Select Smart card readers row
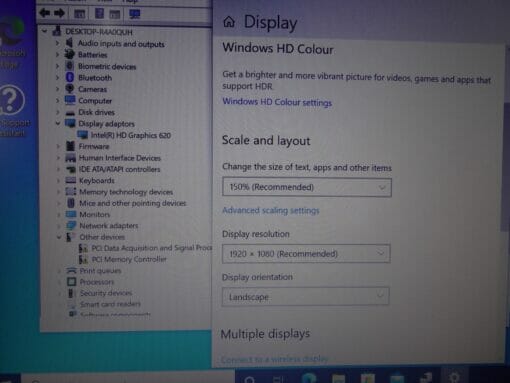Image resolution: width=510 pixels, height=383 pixels. click(x=110, y=304)
